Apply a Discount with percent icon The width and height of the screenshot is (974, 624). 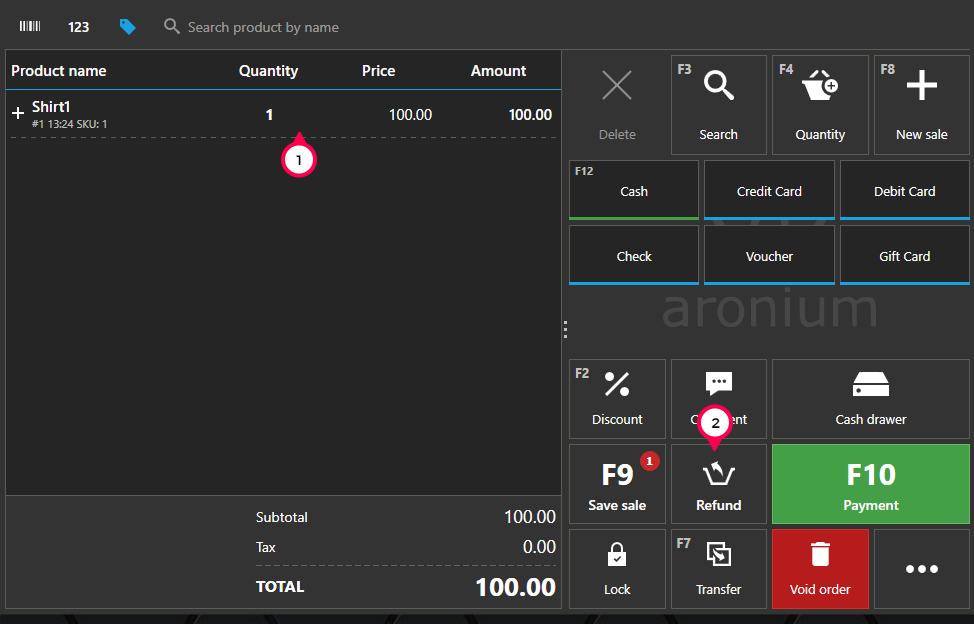(x=617, y=399)
